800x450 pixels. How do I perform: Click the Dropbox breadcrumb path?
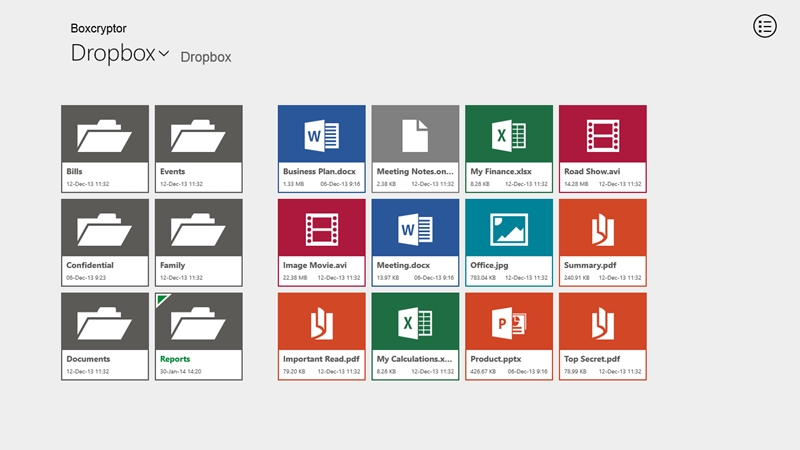coord(206,57)
